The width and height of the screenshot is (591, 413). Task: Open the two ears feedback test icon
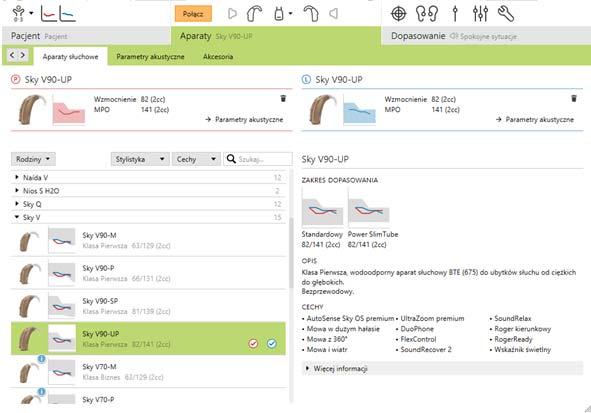427,14
